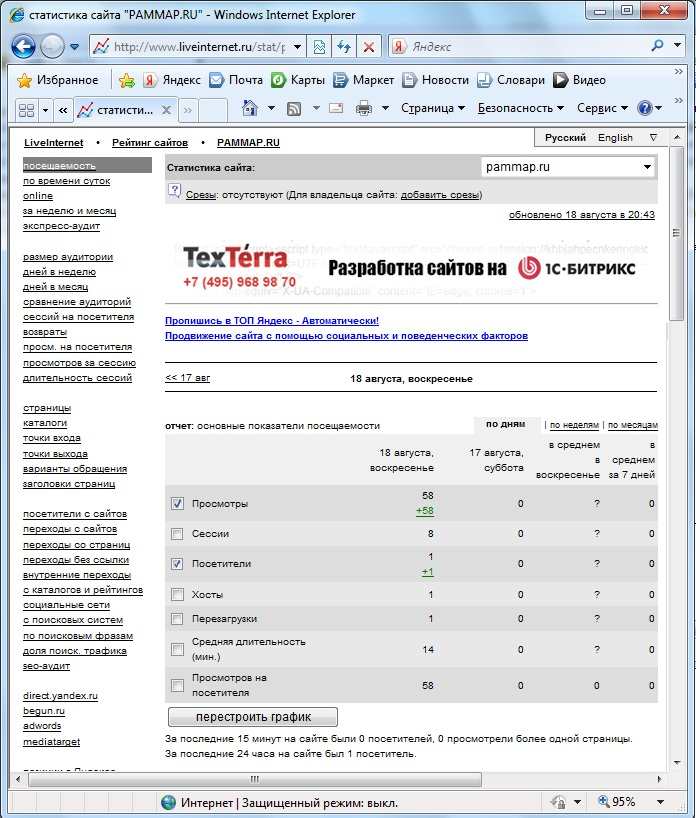The width and height of the screenshot is (696, 818).
Task: Click the Help question mark icon
Action: pyautogui.click(x=645, y=108)
